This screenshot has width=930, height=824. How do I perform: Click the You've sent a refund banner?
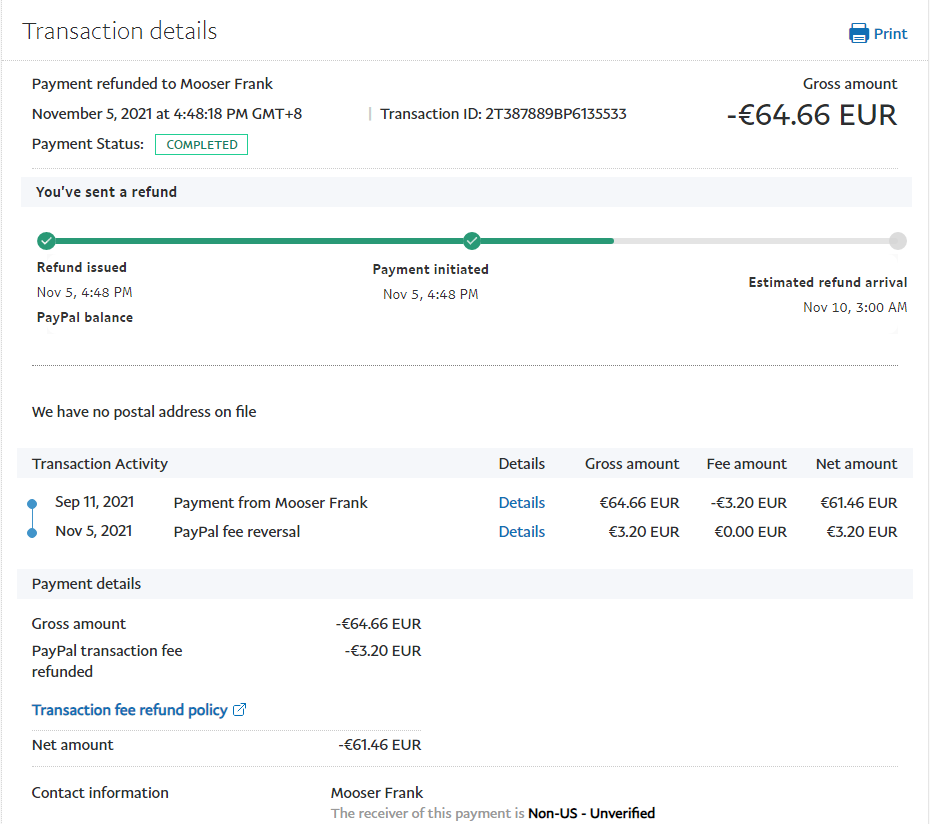(x=107, y=192)
